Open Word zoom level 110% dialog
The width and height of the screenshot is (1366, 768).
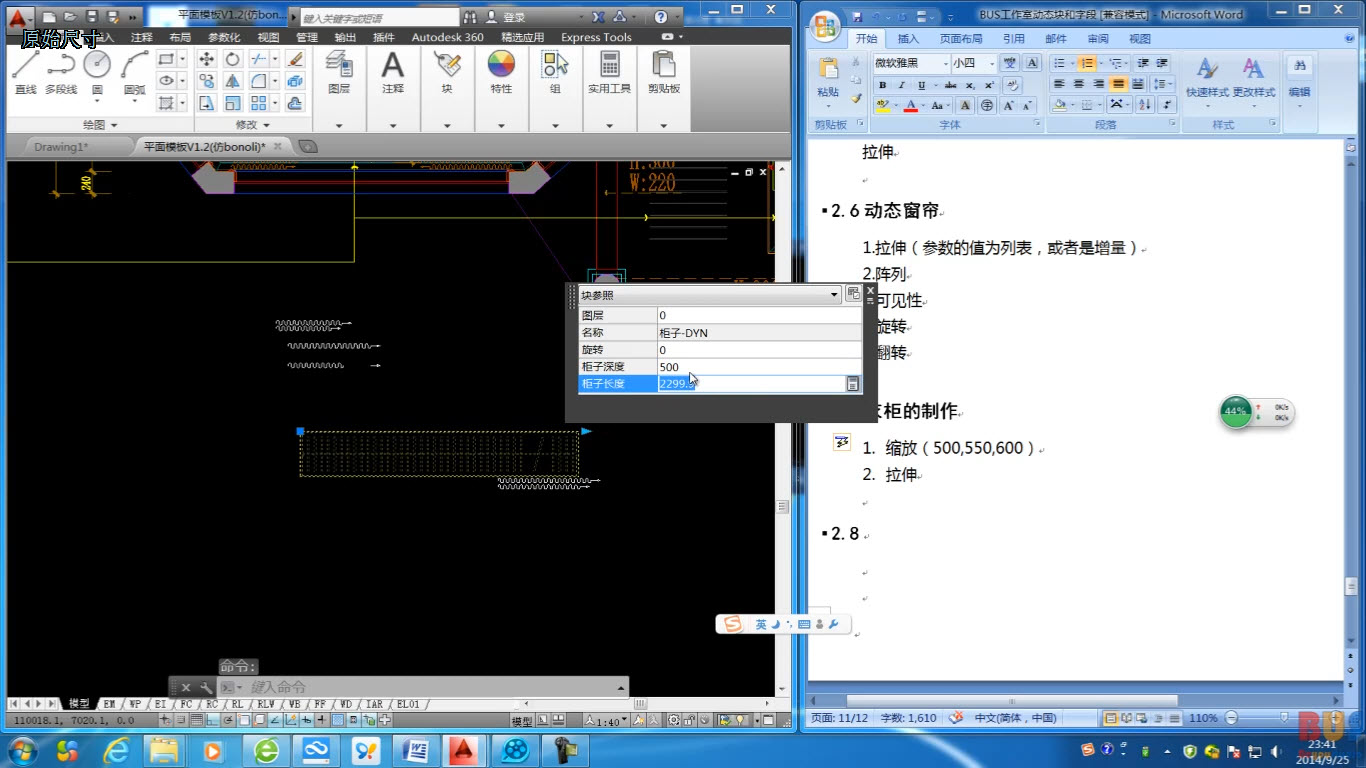pos(1204,718)
